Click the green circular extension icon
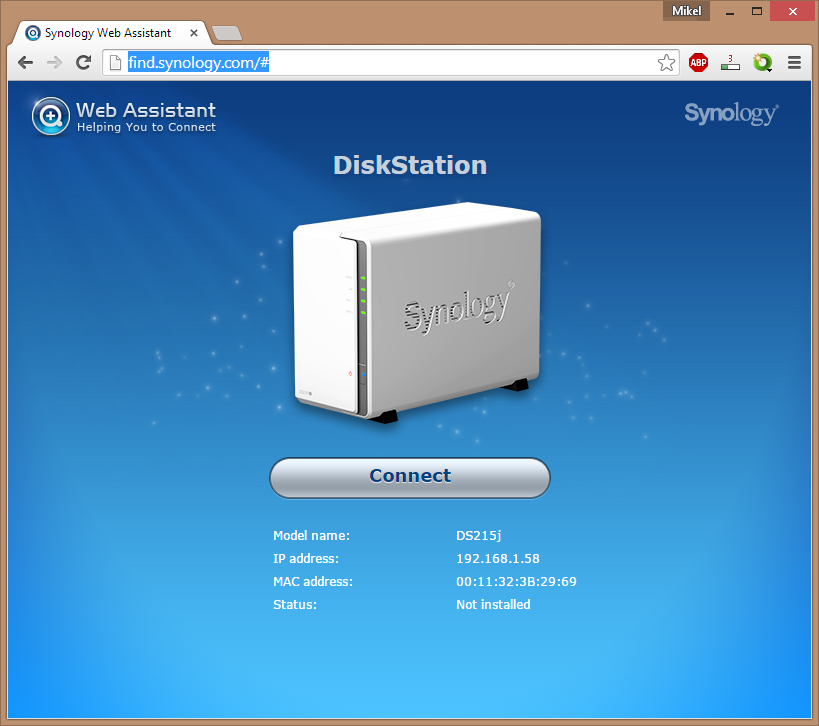This screenshot has width=819, height=726. (x=762, y=63)
